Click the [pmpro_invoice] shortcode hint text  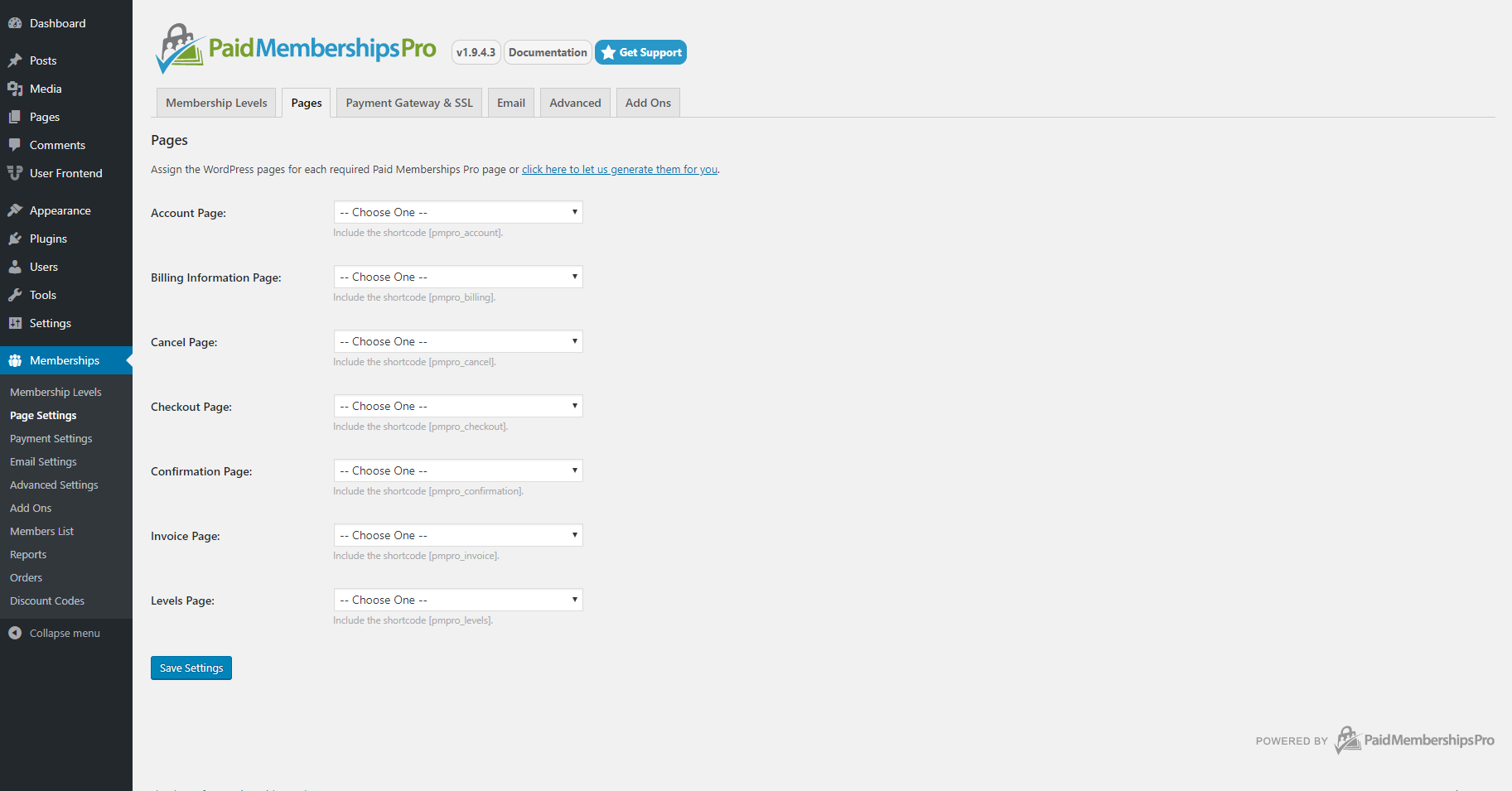pos(416,556)
